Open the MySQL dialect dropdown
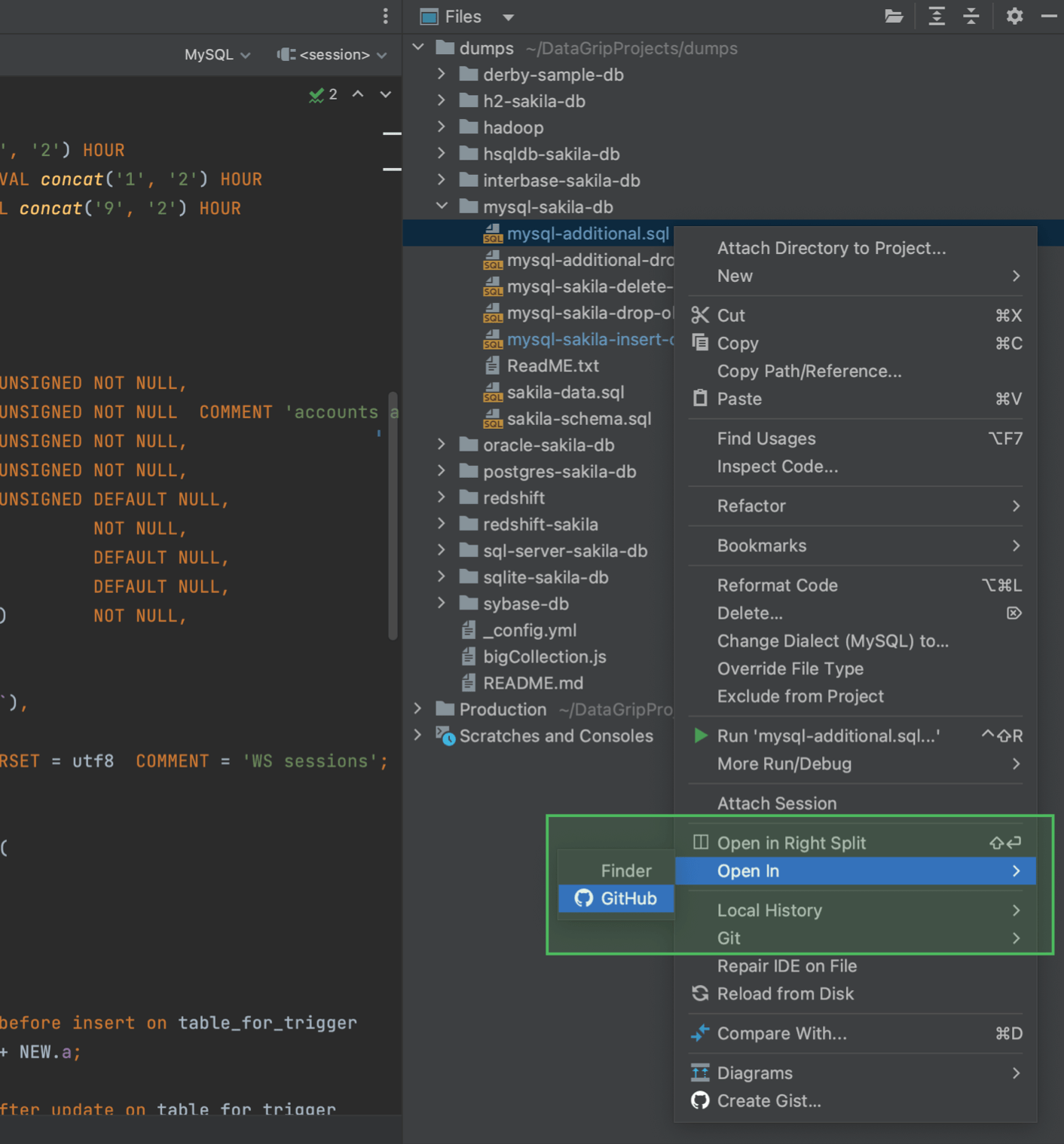Viewport: 1064px width, 1144px height. coord(215,54)
